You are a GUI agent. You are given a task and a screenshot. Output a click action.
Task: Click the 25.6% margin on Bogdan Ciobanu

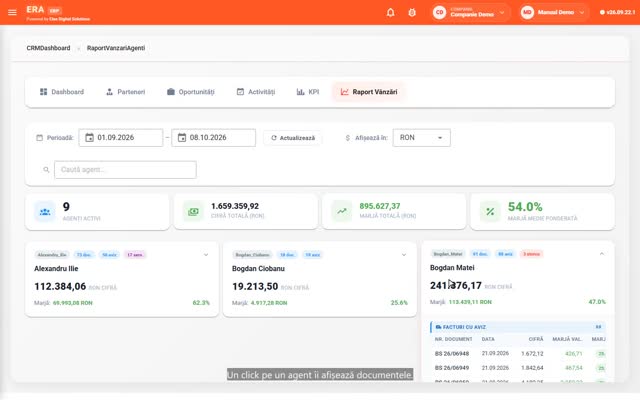coord(399,303)
